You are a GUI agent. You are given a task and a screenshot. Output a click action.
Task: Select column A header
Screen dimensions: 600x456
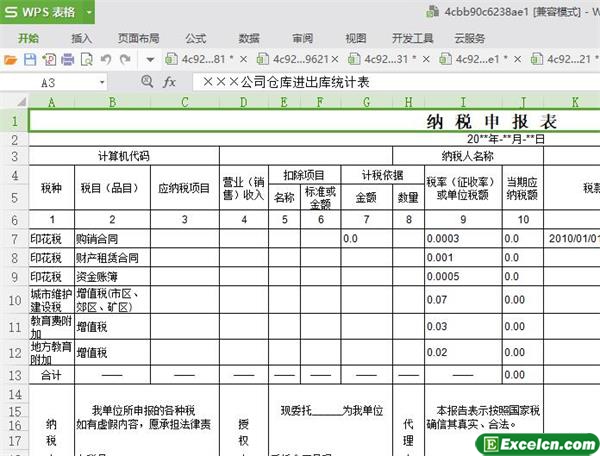tap(52, 102)
